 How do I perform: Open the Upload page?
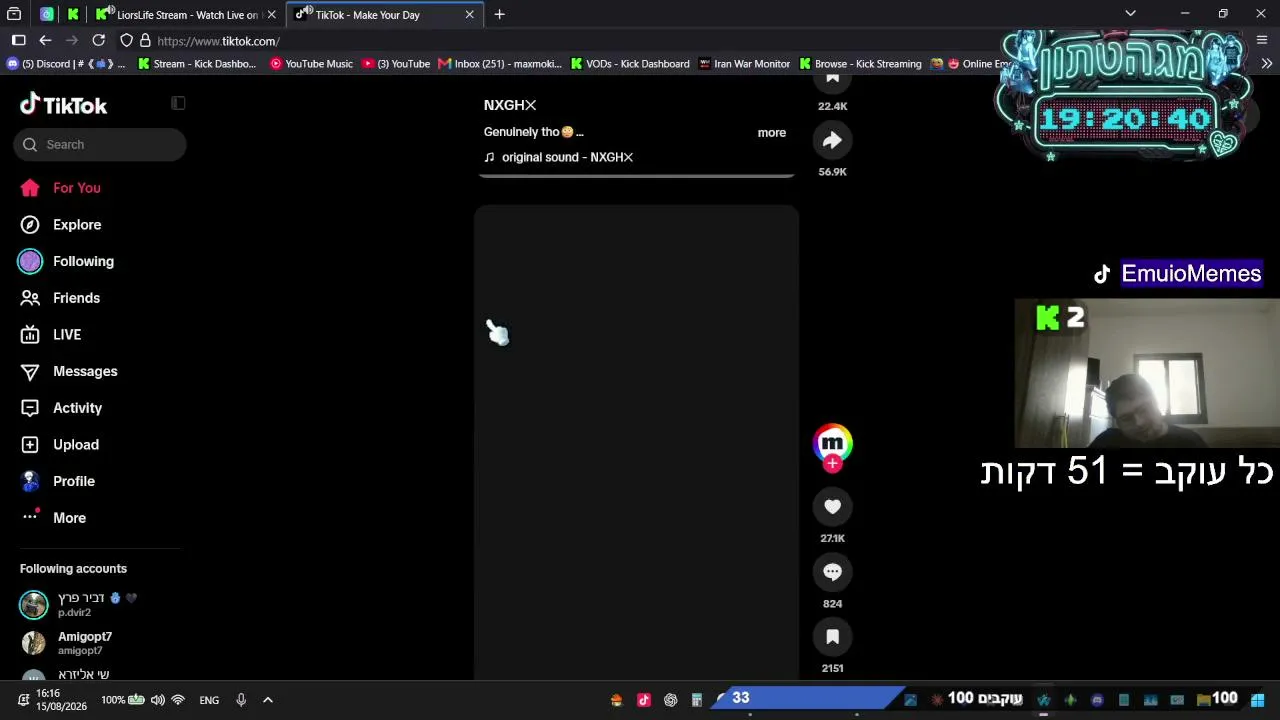(60, 445)
